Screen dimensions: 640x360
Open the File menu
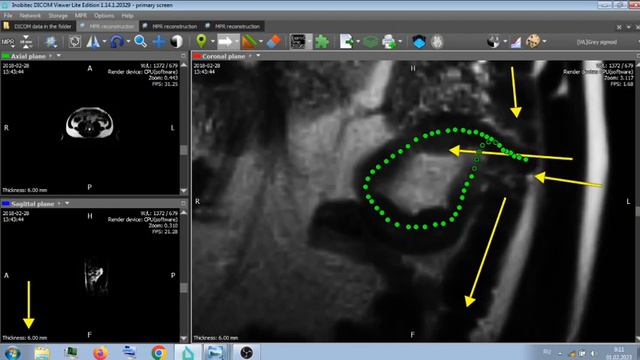(x=8, y=16)
